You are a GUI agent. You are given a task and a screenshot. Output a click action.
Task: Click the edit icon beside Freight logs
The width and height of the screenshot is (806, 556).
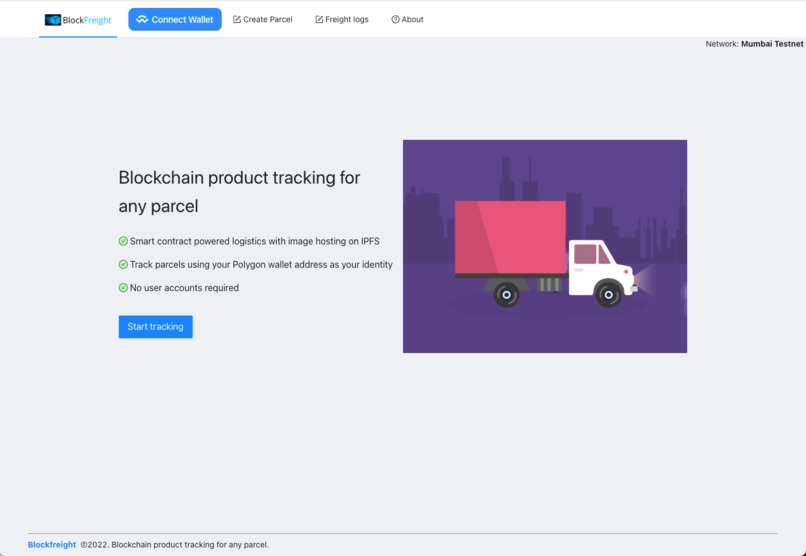pyautogui.click(x=319, y=20)
